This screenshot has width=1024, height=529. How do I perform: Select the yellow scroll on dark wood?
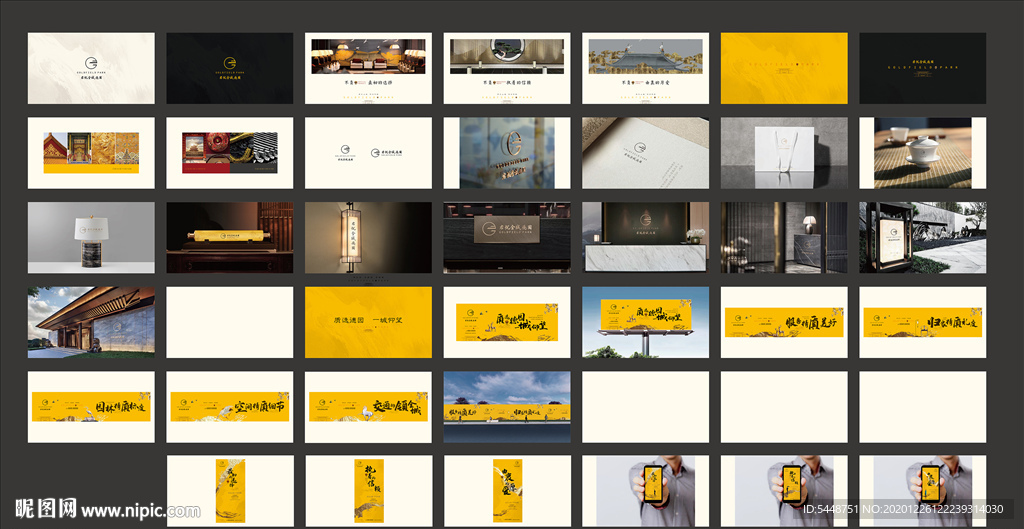[x=229, y=238]
